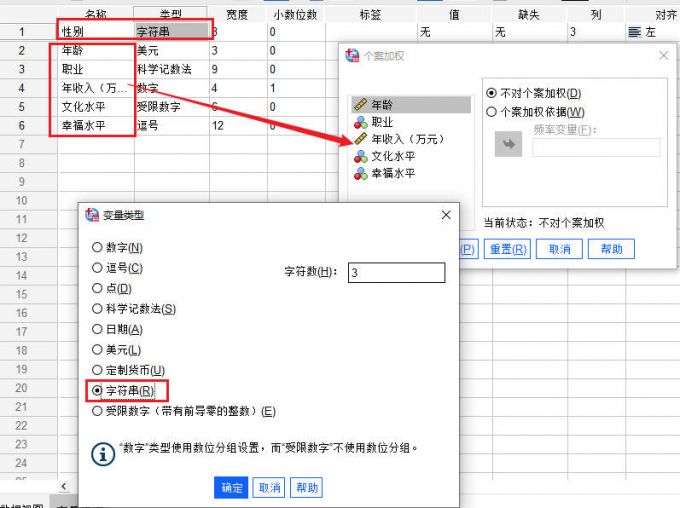Click the 幸福水平 name cell
Screen dimensions: 680x508
pos(96,125)
